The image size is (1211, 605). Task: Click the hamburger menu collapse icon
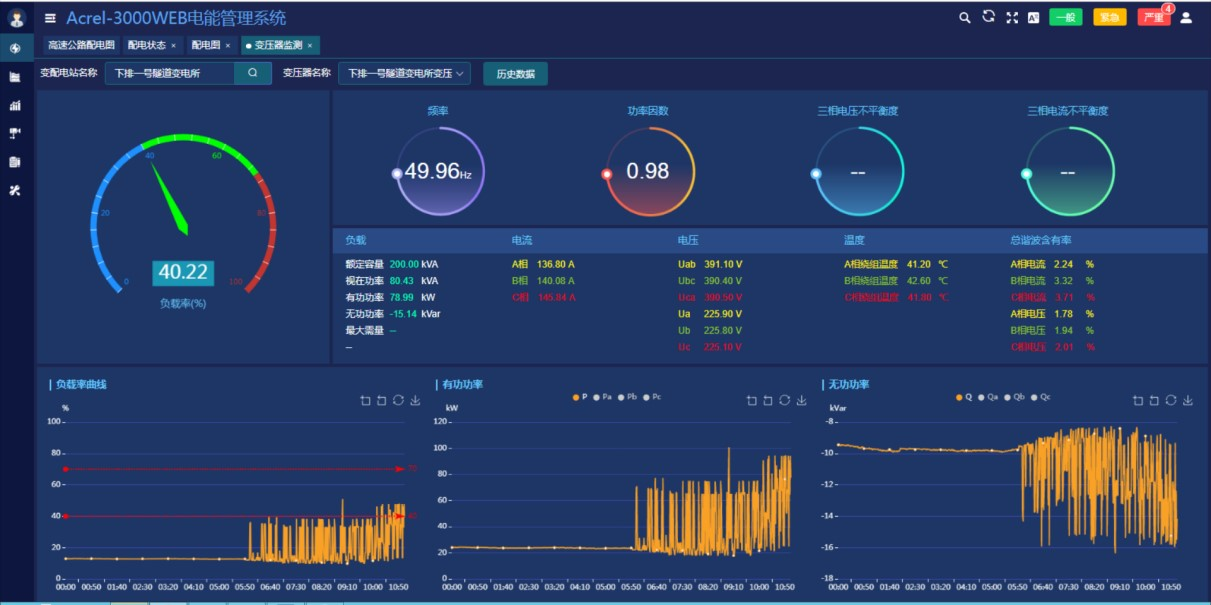(50, 18)
